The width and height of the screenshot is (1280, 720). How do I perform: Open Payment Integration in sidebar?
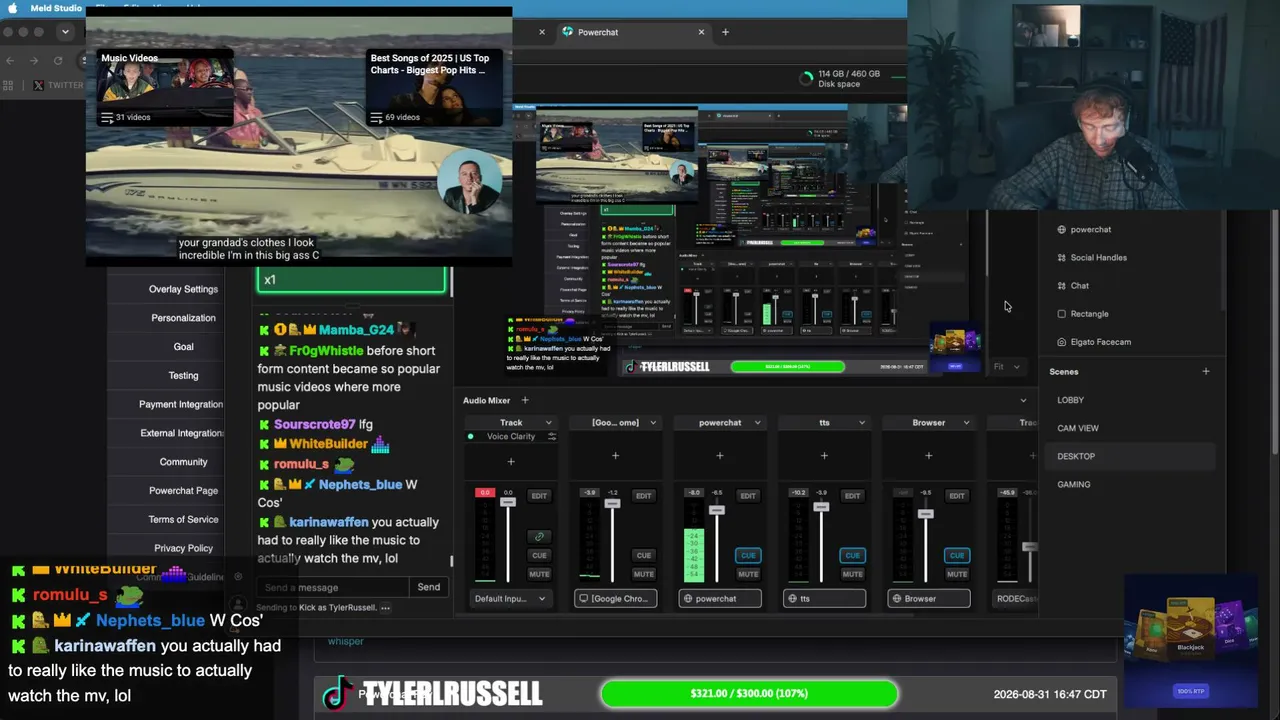pyautogui.click(x=181, y=405)
